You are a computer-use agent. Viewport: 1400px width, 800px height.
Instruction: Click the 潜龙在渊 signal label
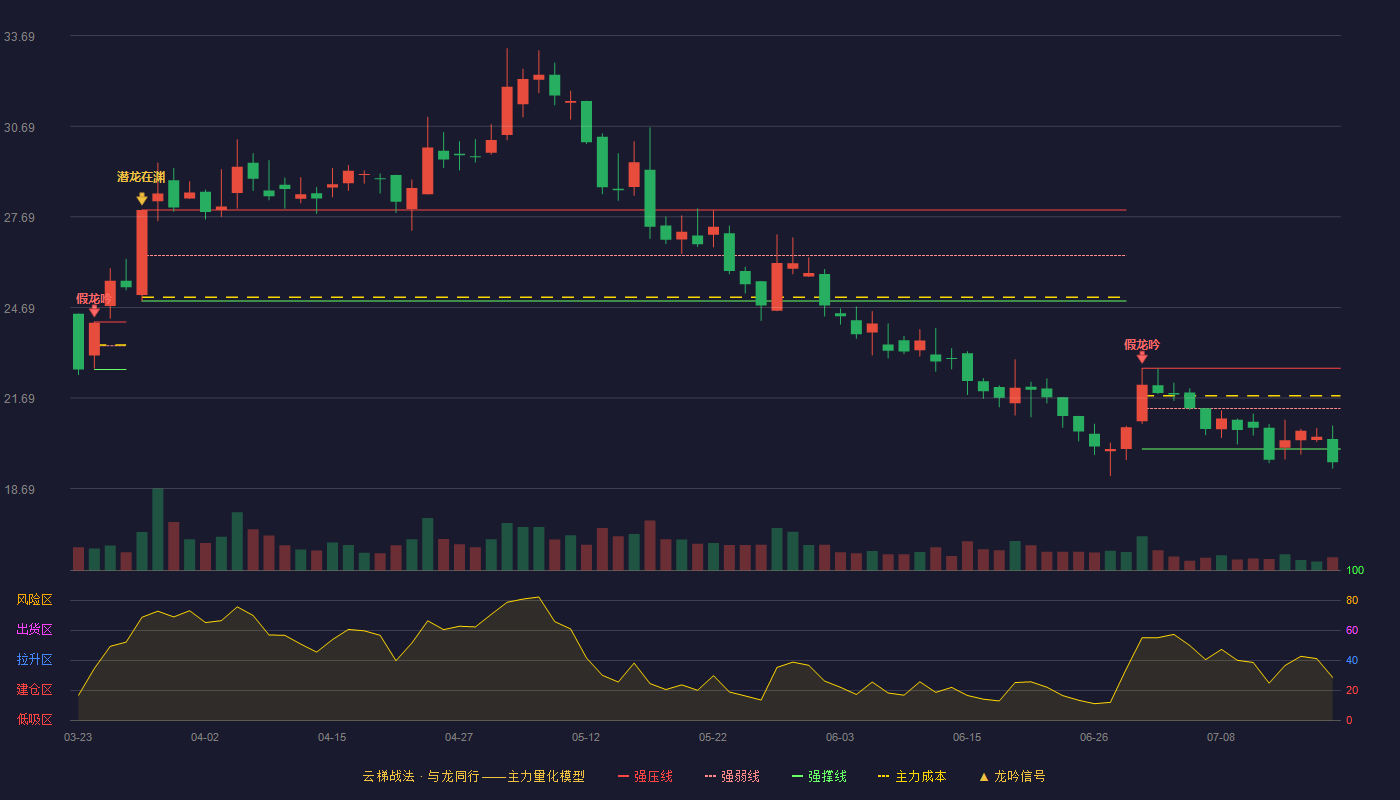point(141,177)
